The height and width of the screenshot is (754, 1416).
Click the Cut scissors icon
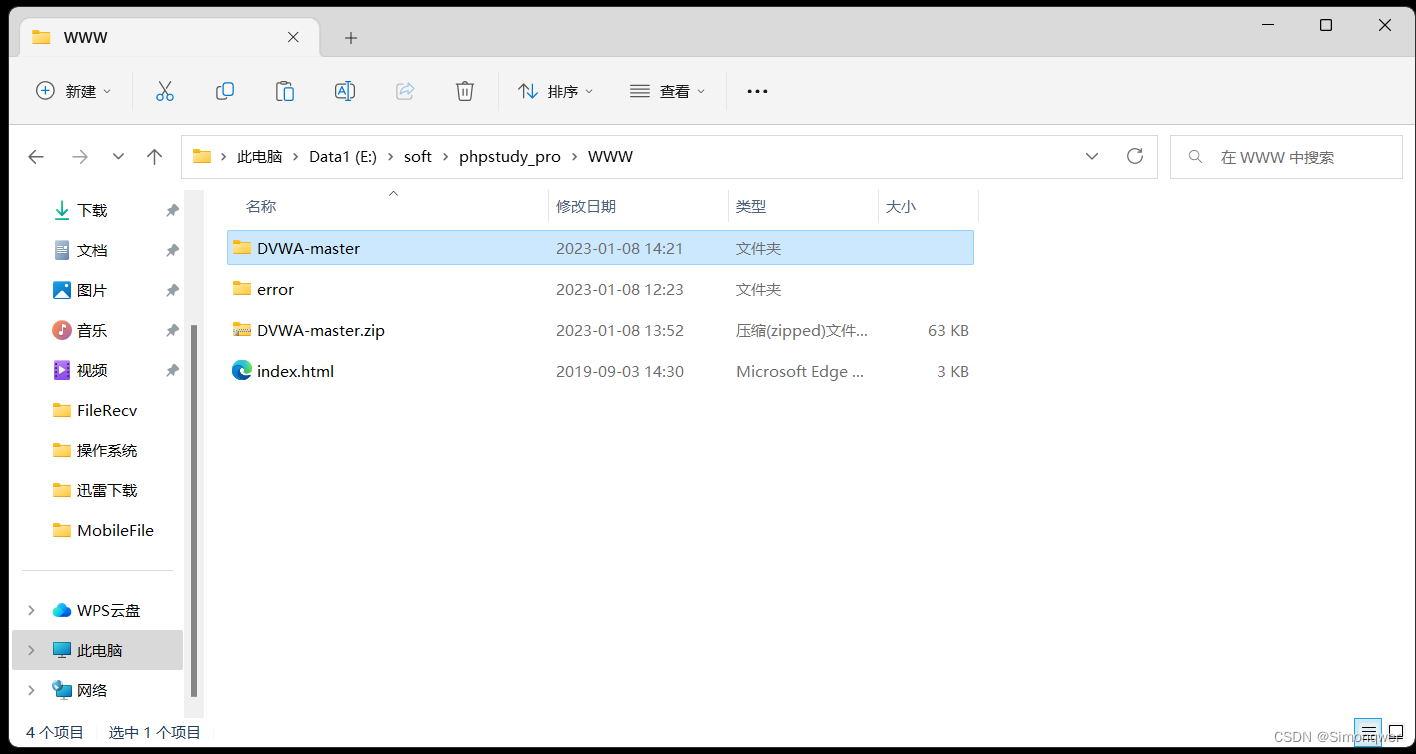coord(165,91)
